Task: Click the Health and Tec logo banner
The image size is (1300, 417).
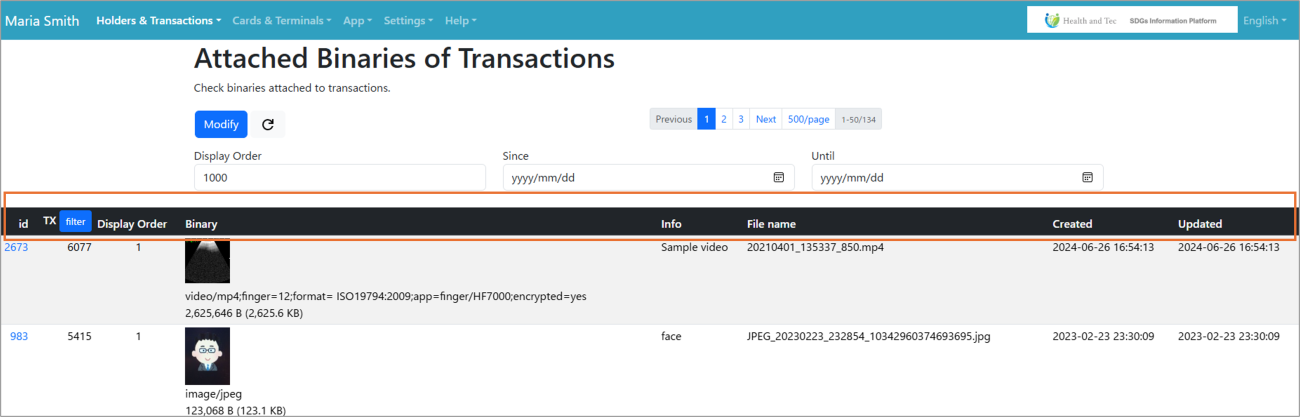Action: point(1130,20)
